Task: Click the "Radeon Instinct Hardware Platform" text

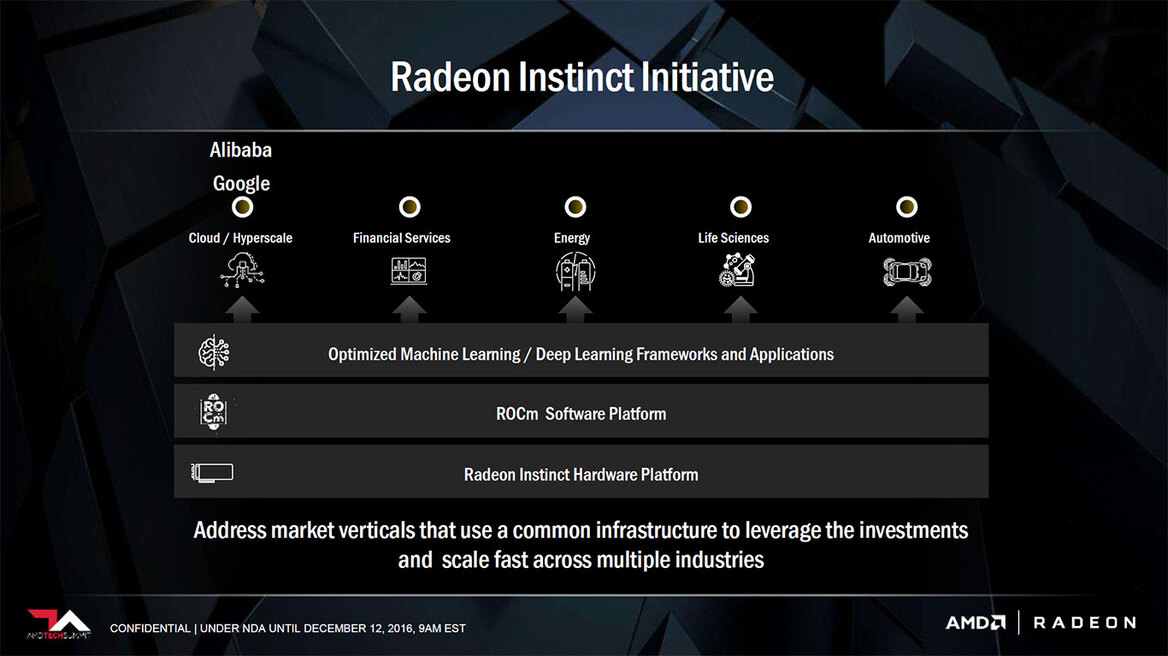Action: click(581, 474)
